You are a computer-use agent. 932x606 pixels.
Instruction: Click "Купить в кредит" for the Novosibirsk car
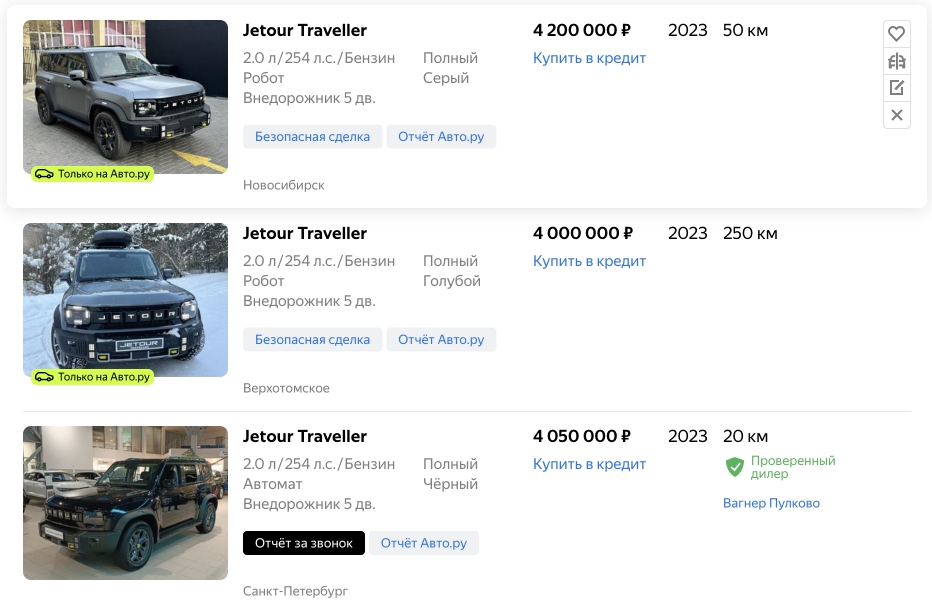point(589,58)
